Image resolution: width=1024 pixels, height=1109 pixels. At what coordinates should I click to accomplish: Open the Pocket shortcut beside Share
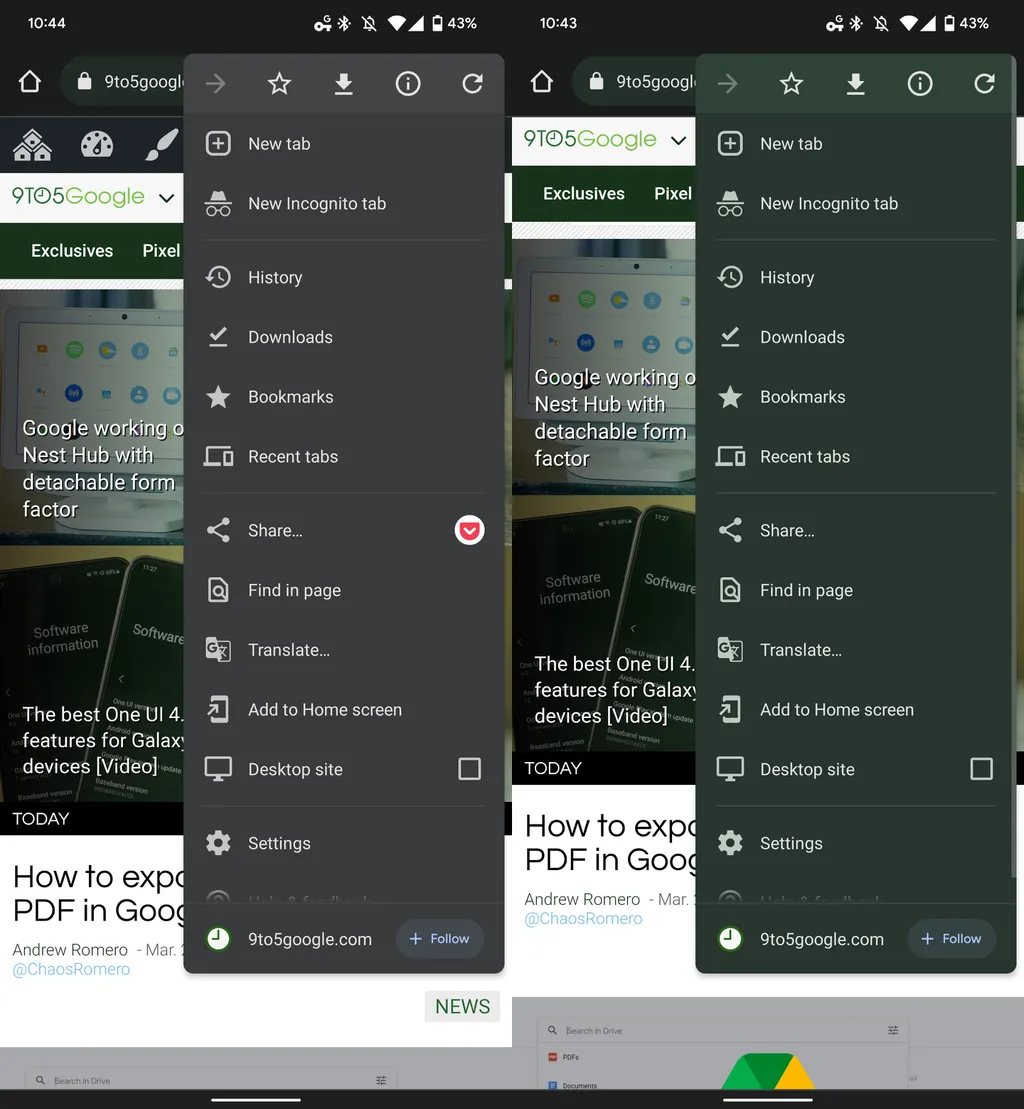click(470, 530)
